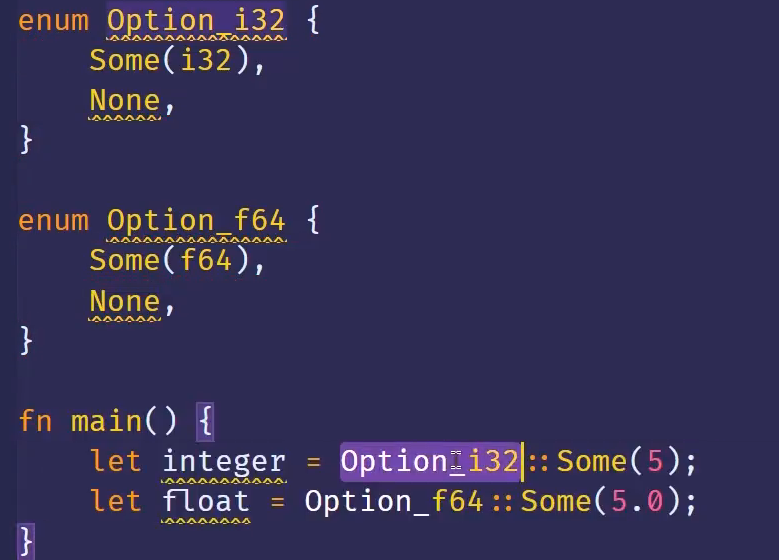This screenshot has height=560, width=779.
Task: Click the closing brace of Option_i32 enum
Action: 26,140
